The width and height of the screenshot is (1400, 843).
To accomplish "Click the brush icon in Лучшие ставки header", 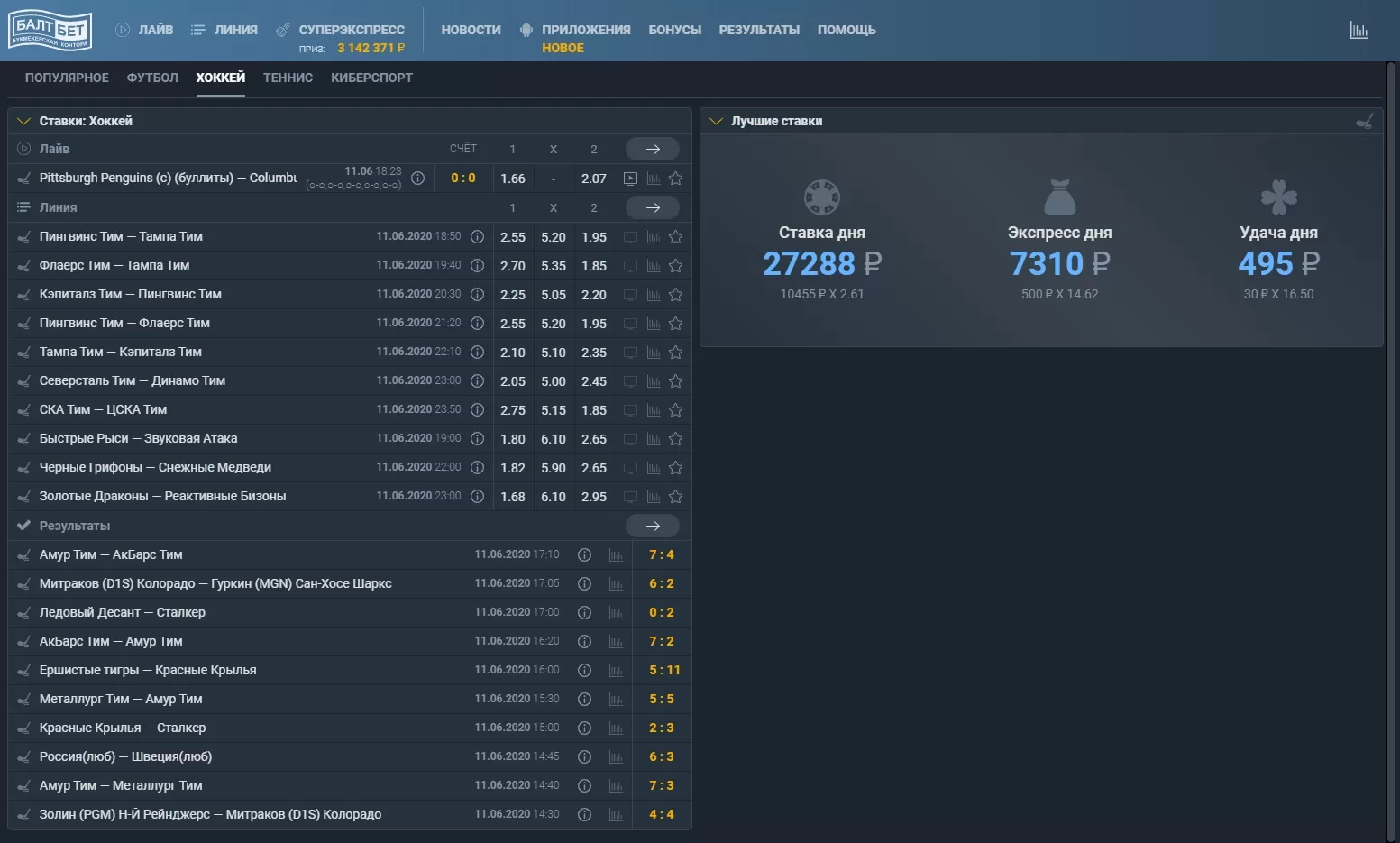I will point(1365,120).
